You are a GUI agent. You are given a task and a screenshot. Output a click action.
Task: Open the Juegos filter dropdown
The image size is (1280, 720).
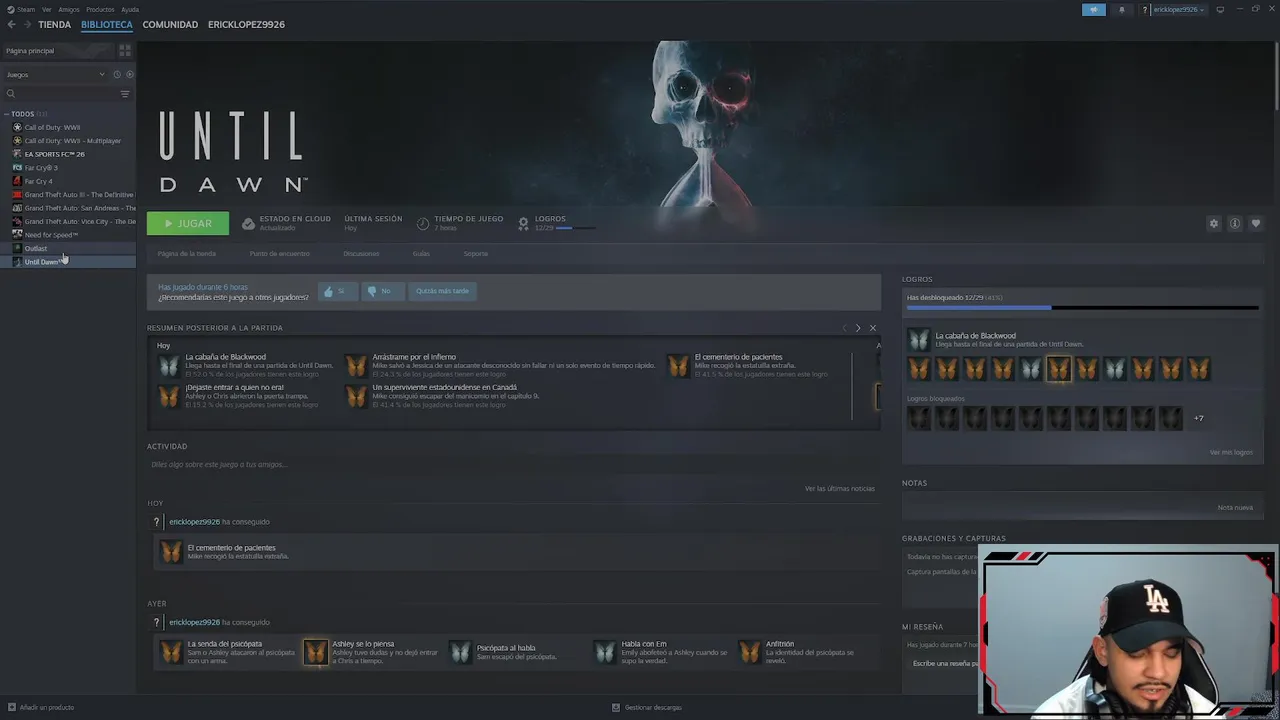point(55,74)
